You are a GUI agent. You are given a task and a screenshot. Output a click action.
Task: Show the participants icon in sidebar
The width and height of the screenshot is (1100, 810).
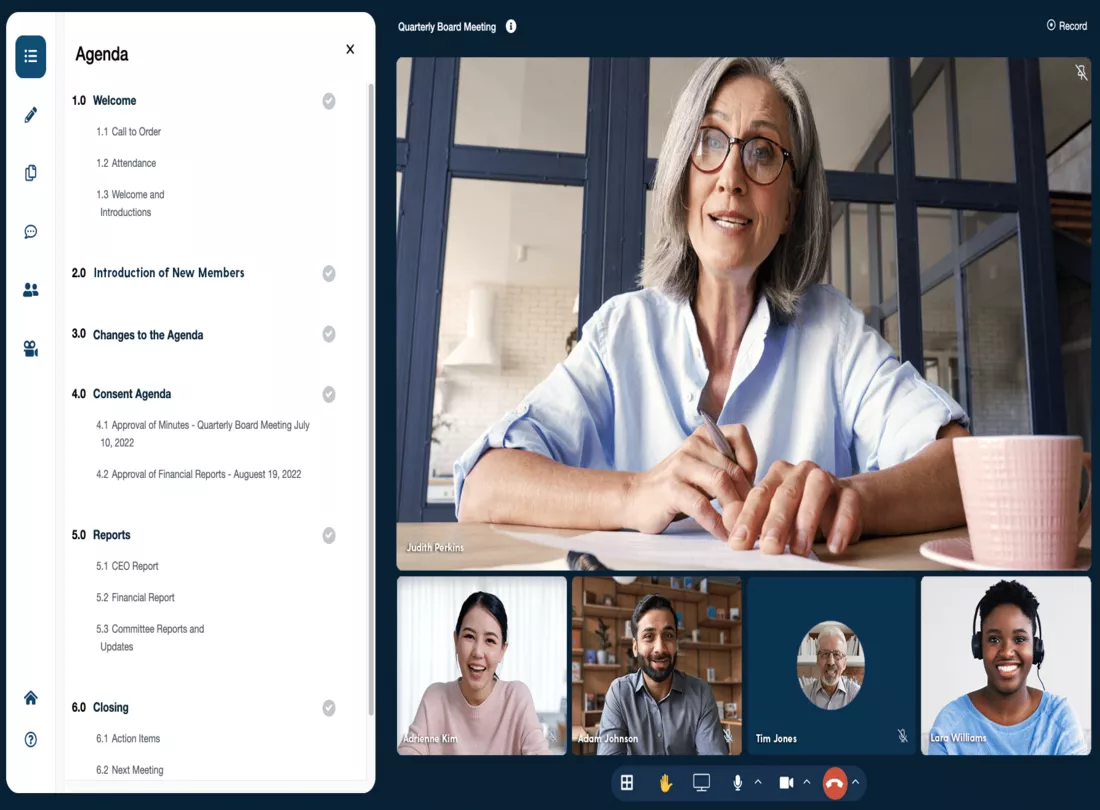[31, 290]
